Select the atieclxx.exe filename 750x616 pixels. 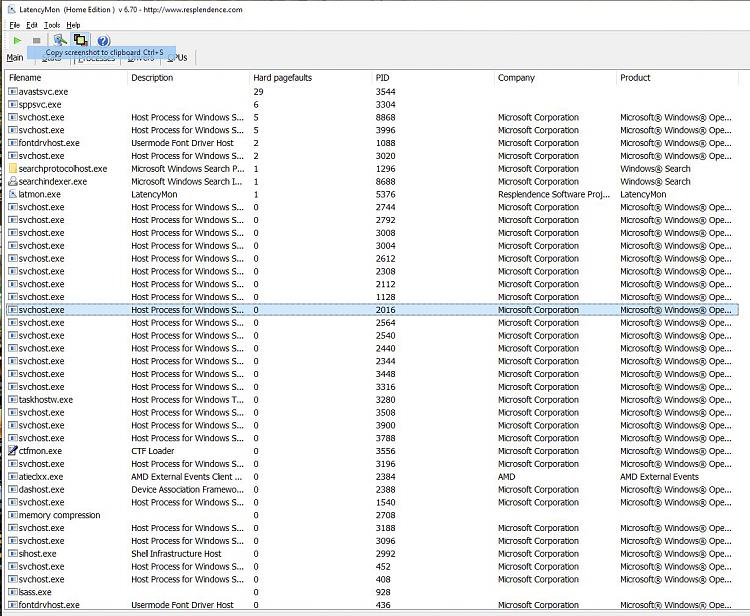[41, 476]
